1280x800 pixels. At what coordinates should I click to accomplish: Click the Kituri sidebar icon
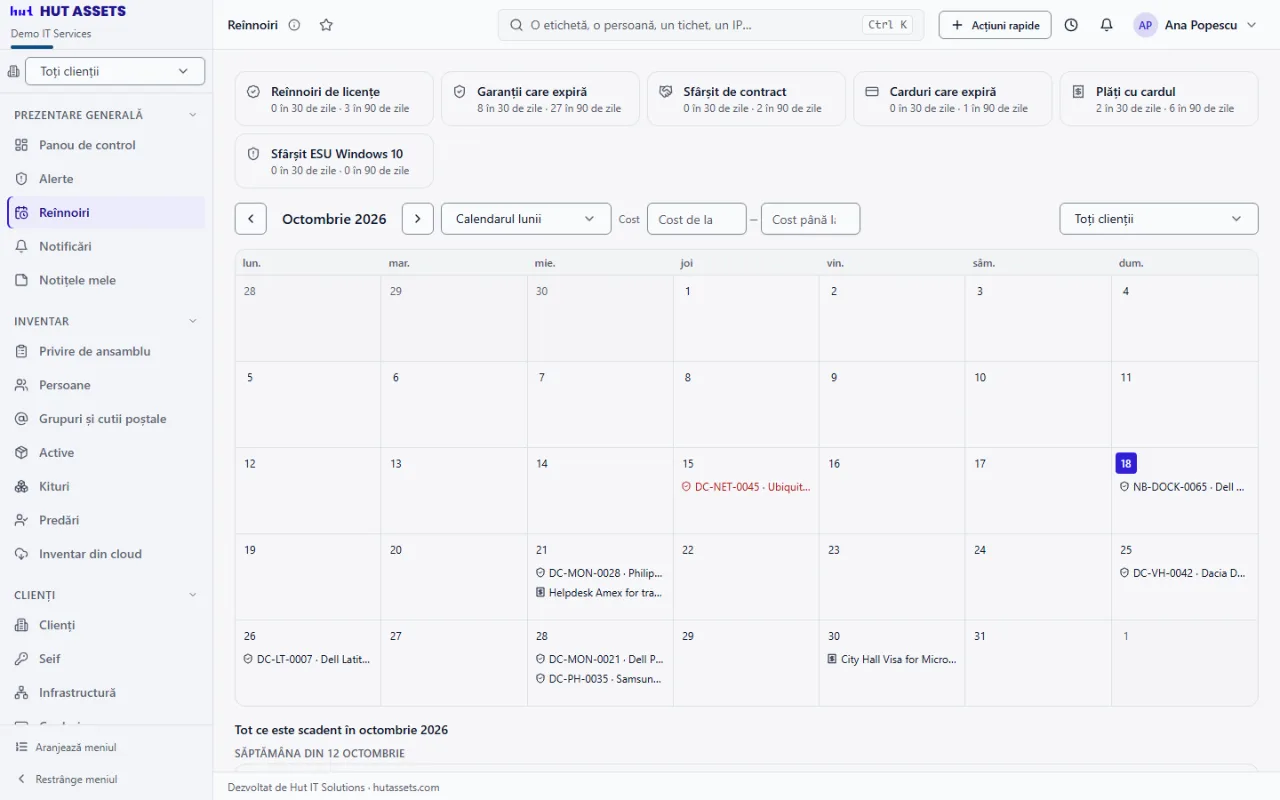[x=21, y=487]
